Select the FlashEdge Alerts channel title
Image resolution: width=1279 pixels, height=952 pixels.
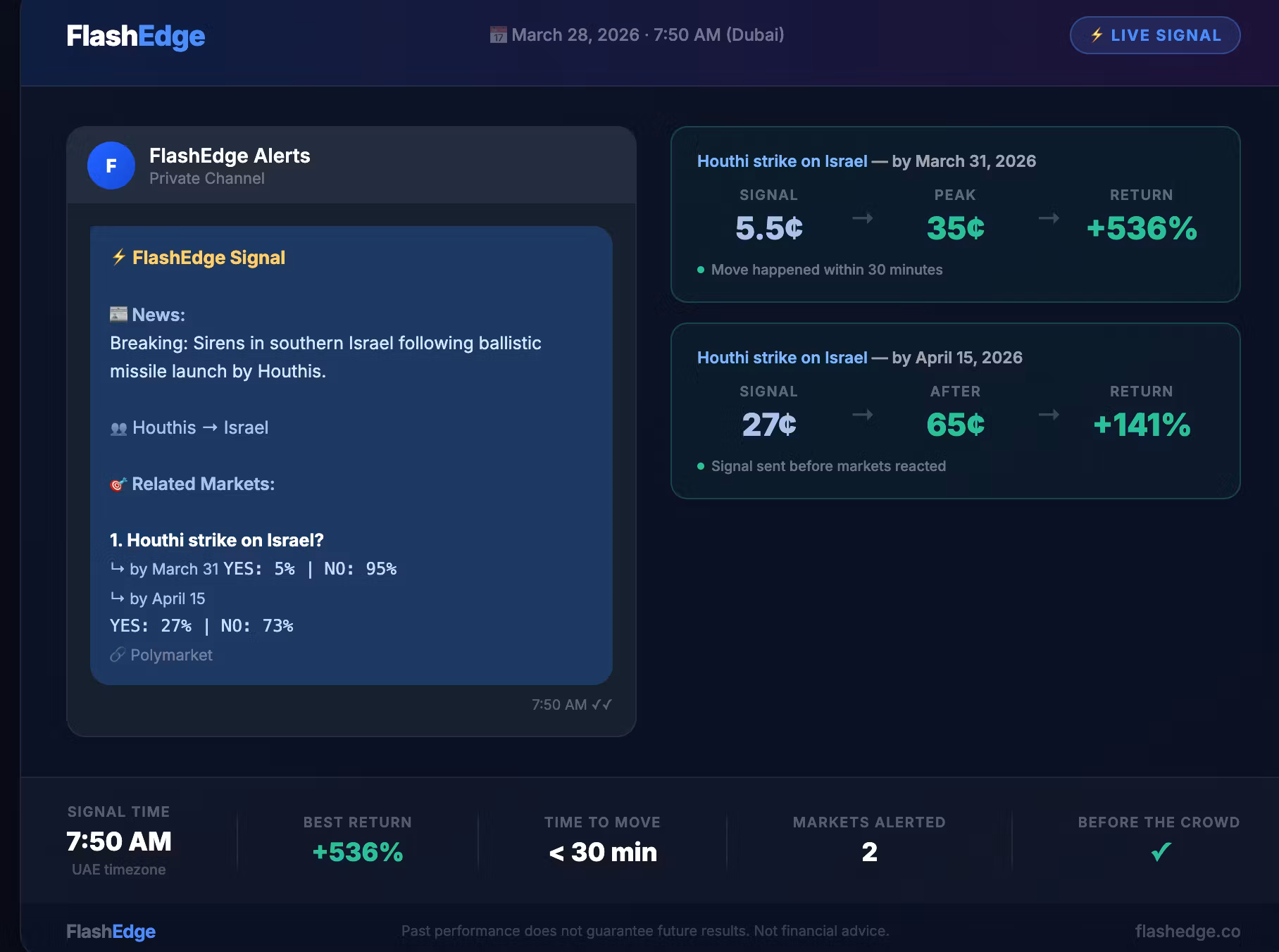(x=230, y=156)
